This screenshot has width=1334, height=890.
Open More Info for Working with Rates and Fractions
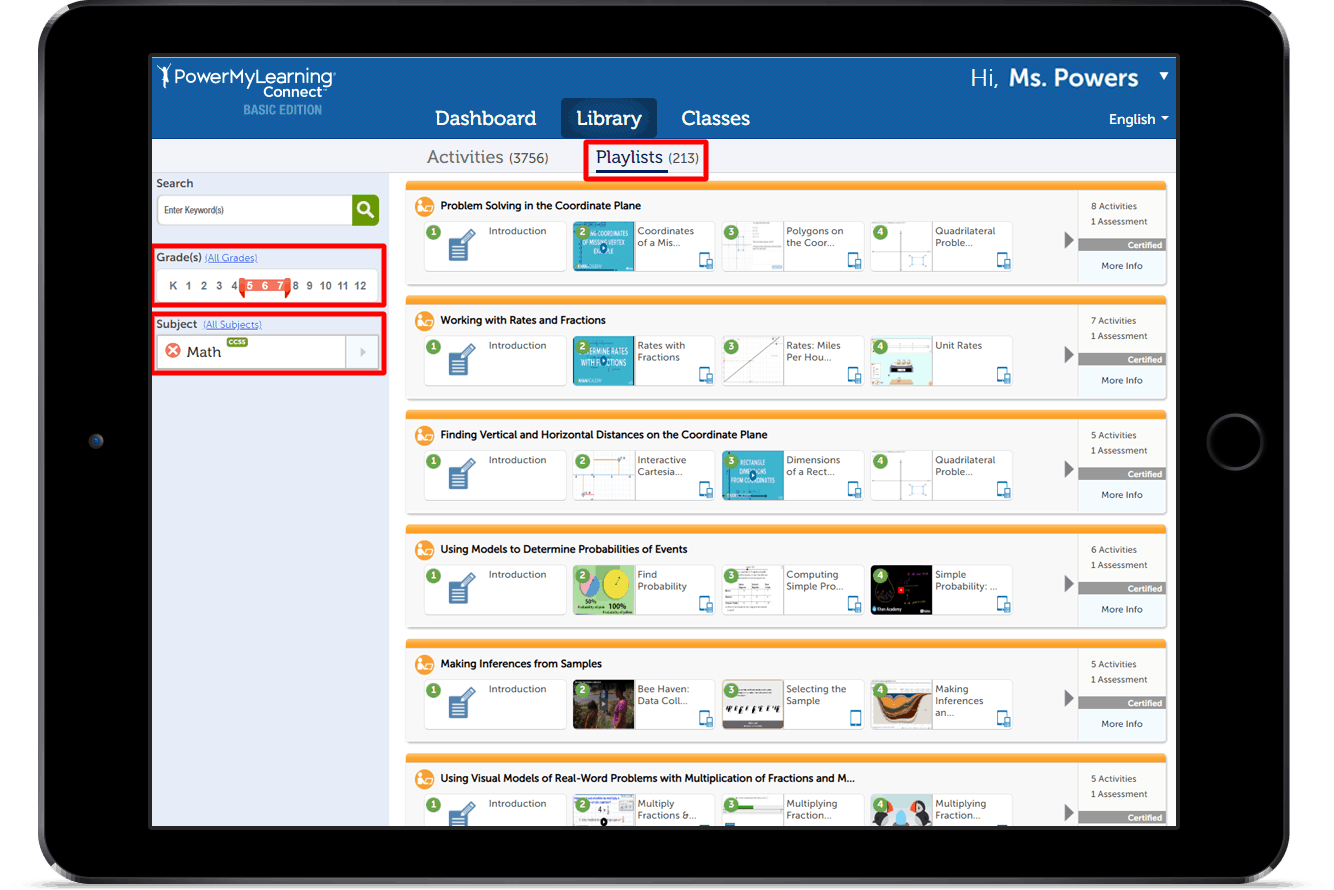click(1122, 380)
